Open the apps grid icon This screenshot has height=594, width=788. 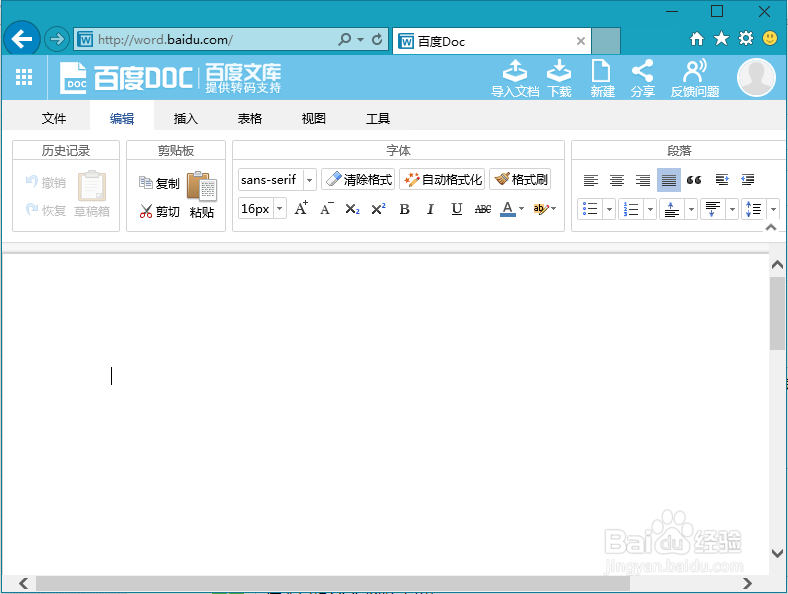point(24,77)
